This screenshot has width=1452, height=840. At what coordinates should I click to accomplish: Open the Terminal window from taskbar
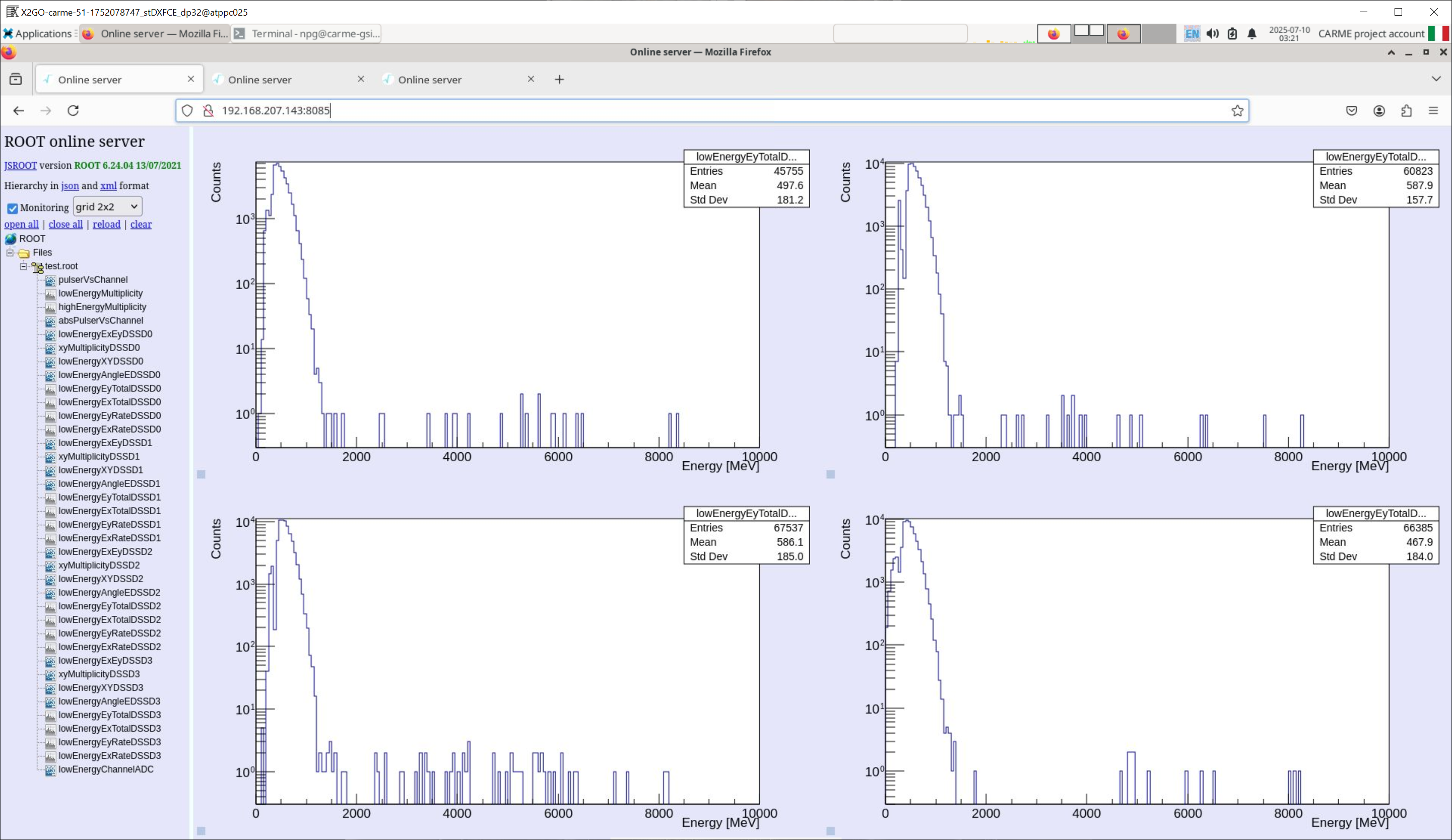click(x=306, y=33)
